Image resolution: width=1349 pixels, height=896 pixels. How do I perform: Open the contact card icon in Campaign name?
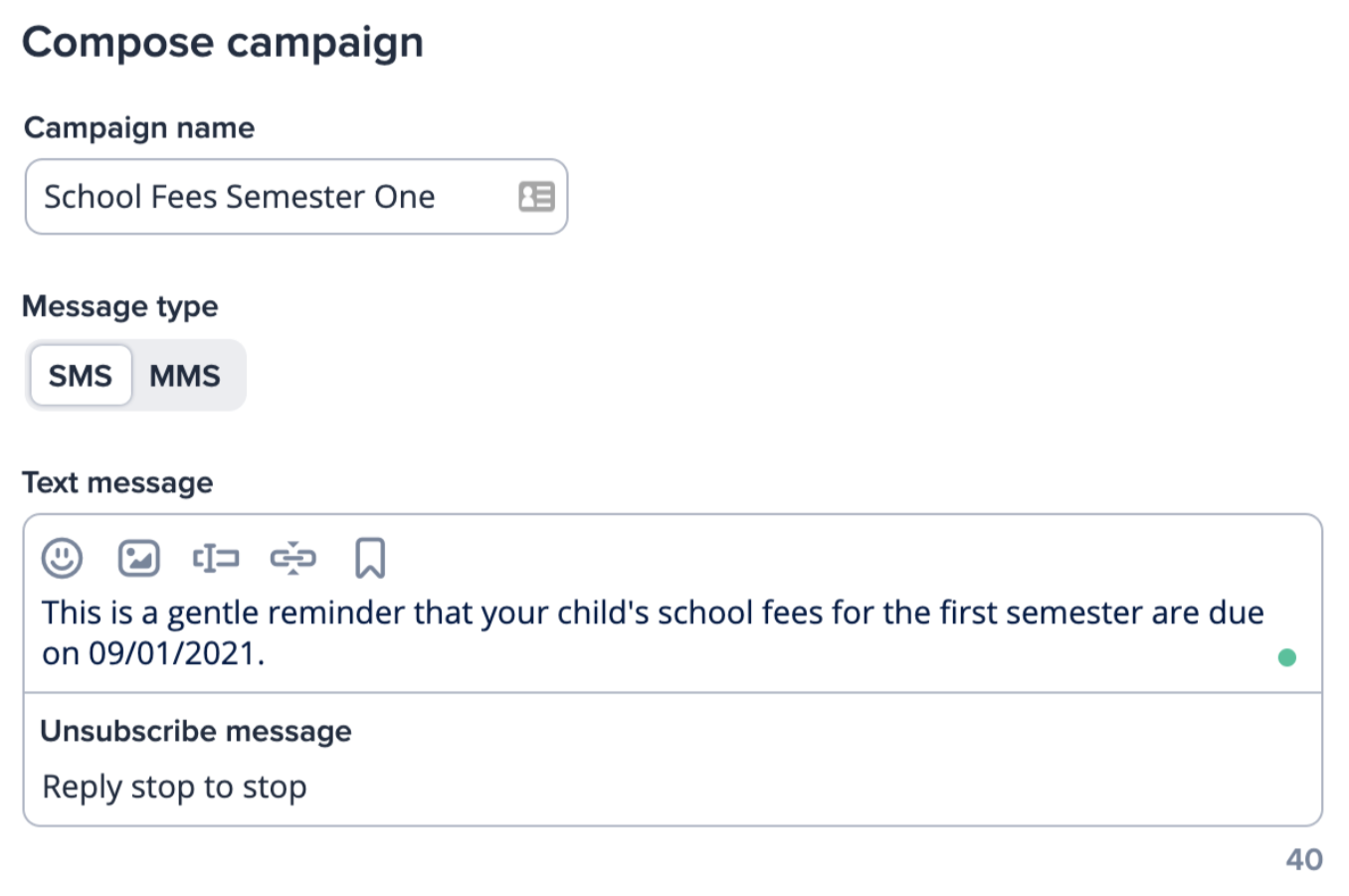click(536, 197)
